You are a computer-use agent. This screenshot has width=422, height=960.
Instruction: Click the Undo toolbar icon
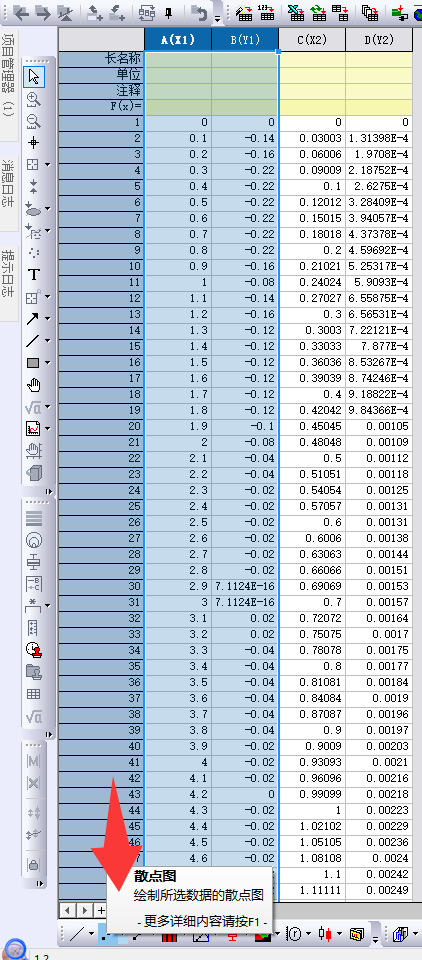point(199,11)
